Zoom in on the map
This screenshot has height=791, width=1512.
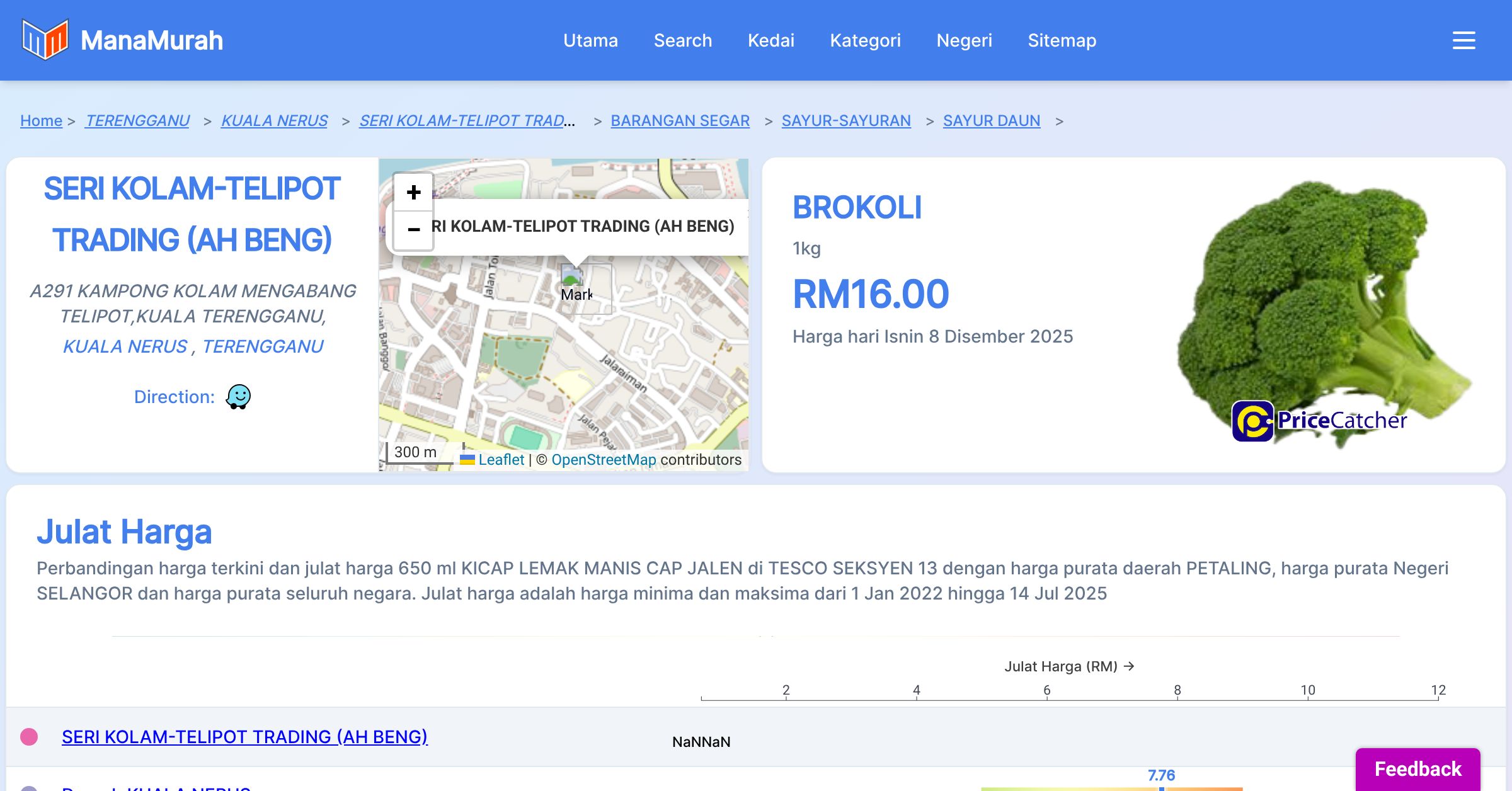413,192
